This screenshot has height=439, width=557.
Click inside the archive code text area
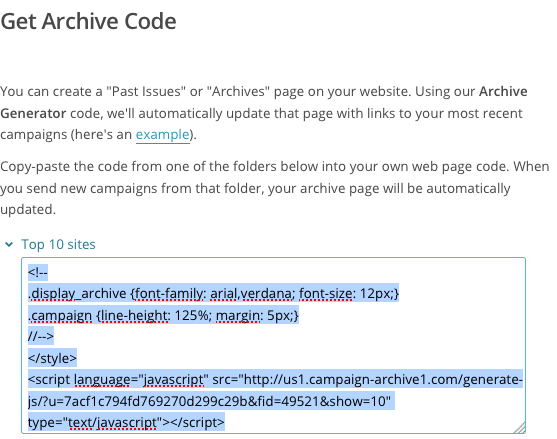[x=273, y=346]
